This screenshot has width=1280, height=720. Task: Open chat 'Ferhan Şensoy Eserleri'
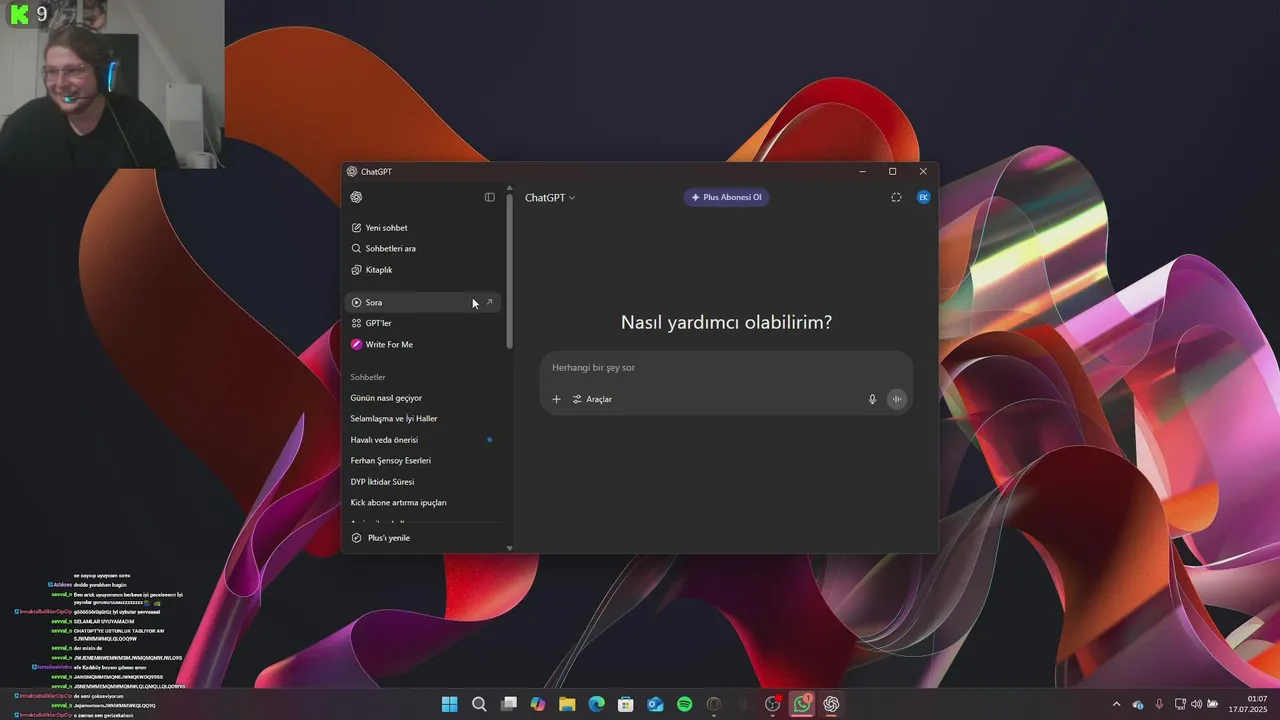[x=423, y=461]
